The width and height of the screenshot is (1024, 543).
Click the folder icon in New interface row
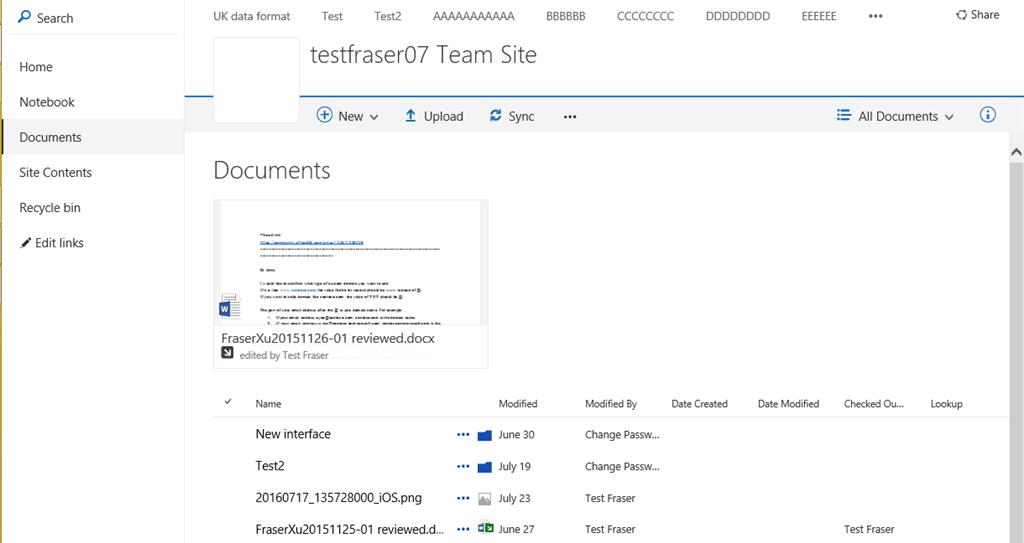pos(485,435)
